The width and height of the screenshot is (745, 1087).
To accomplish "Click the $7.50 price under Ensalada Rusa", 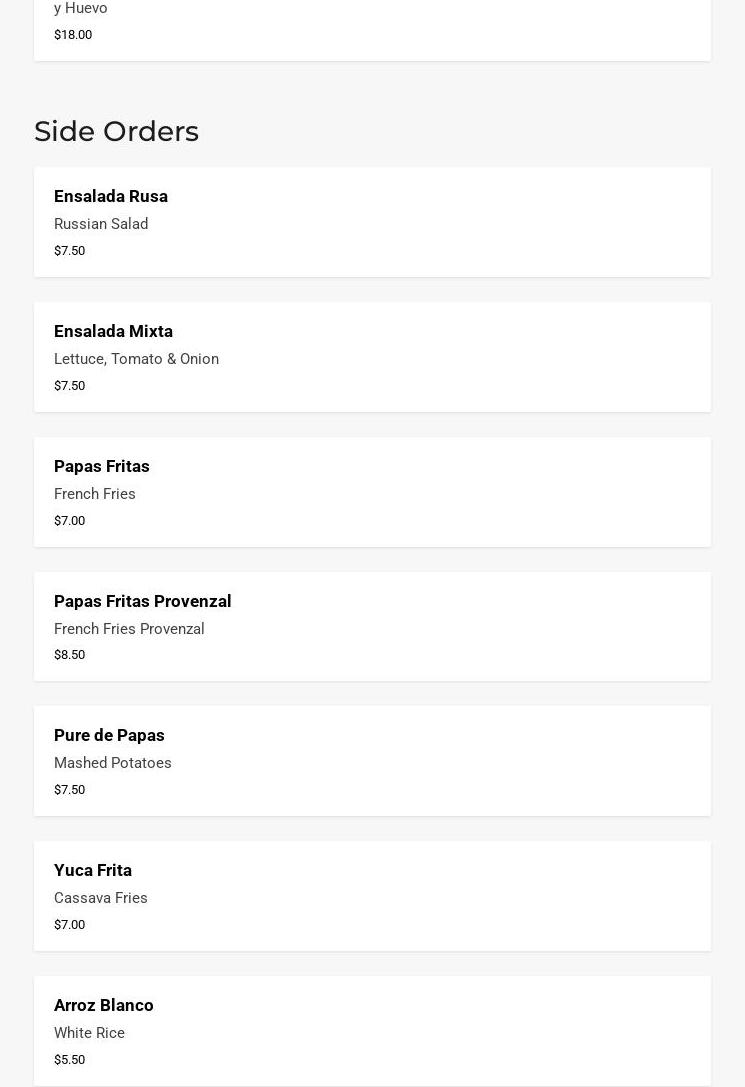I will (x=69, y=250).
